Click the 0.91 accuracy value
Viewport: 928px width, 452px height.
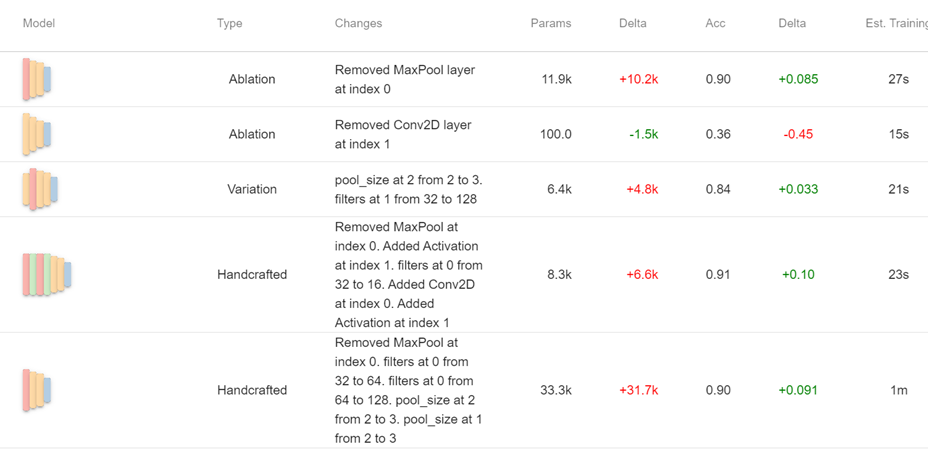pyautogui.click(x=718, y=275)
